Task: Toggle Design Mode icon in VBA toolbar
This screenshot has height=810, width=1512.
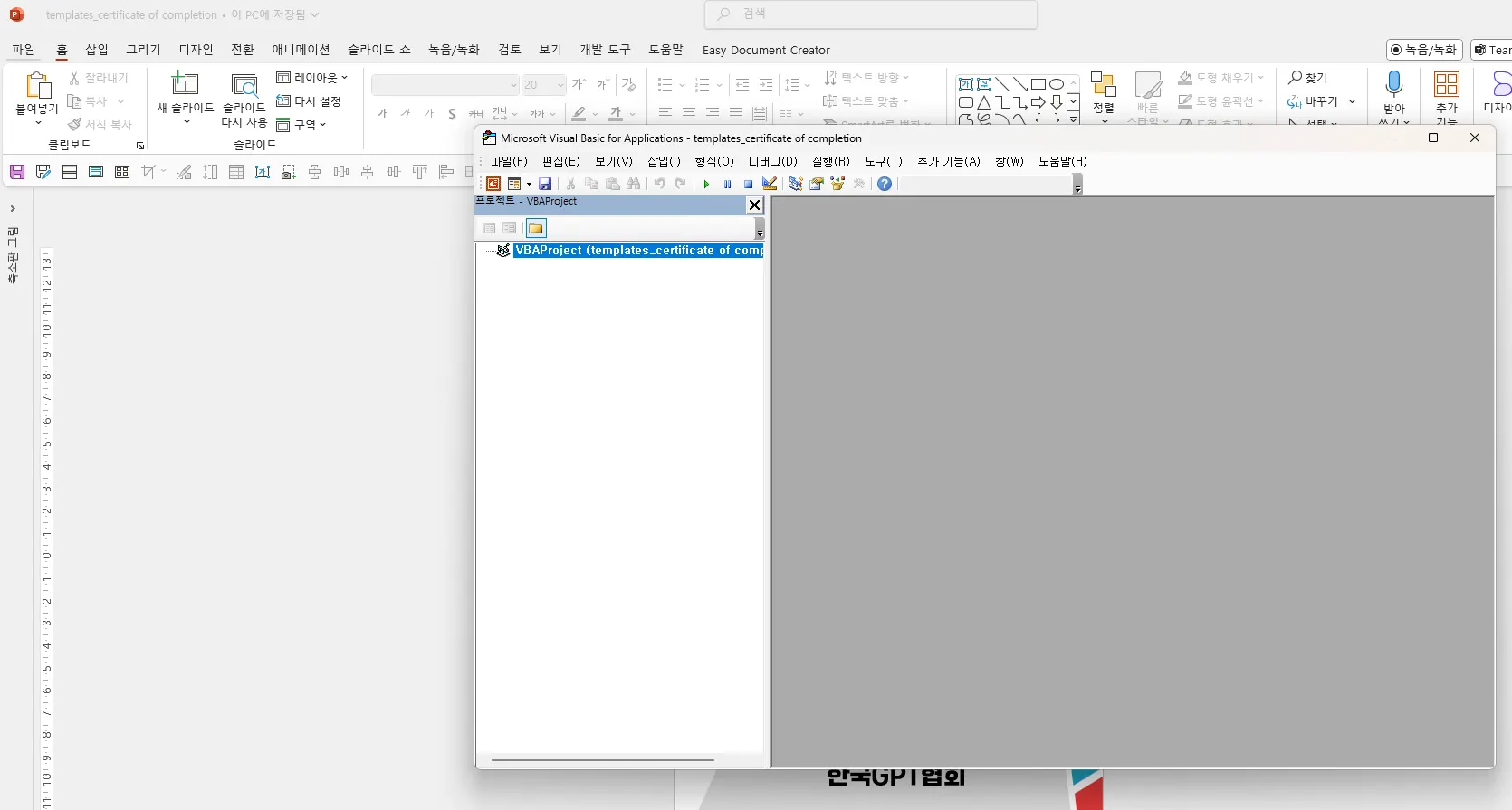Action: coord(770,184)
